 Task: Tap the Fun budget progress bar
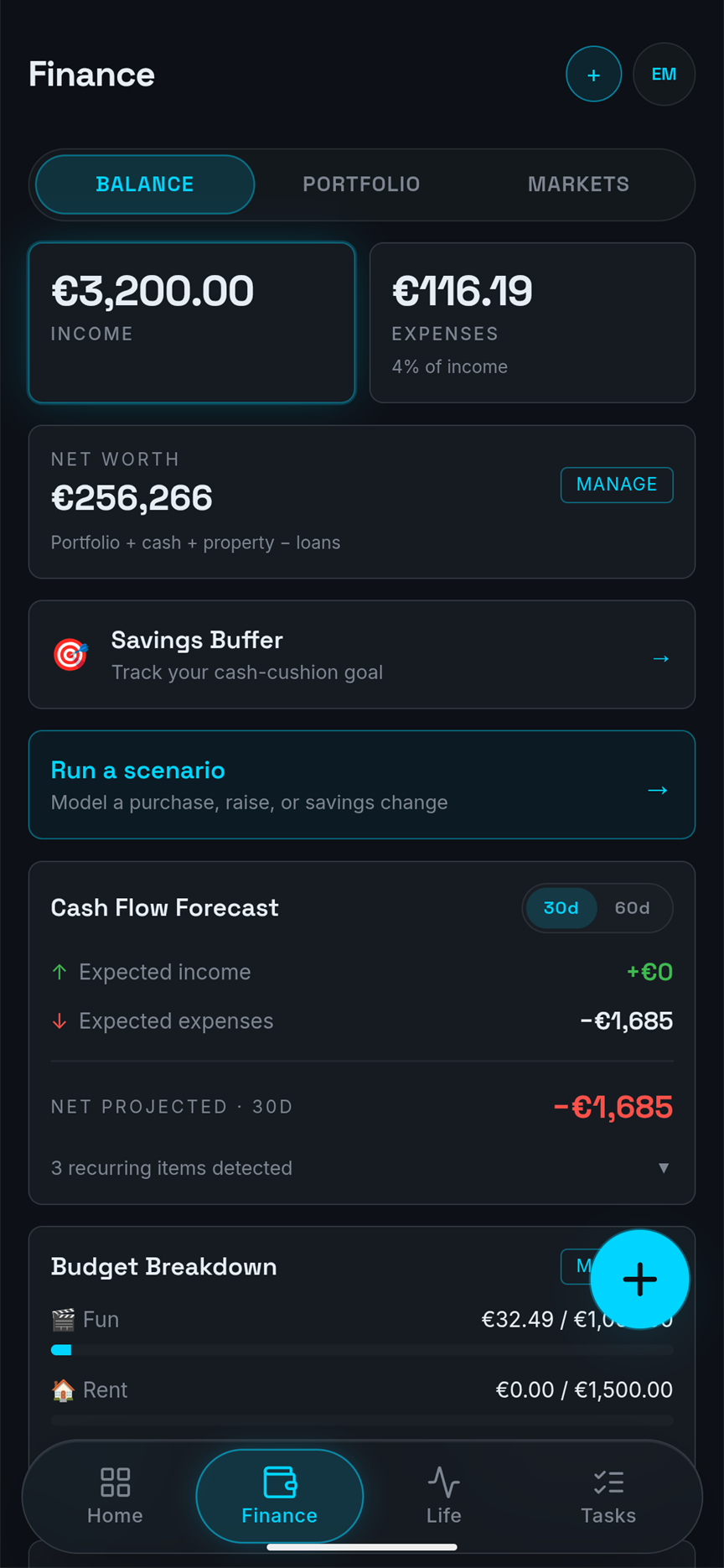point(362,1350)
